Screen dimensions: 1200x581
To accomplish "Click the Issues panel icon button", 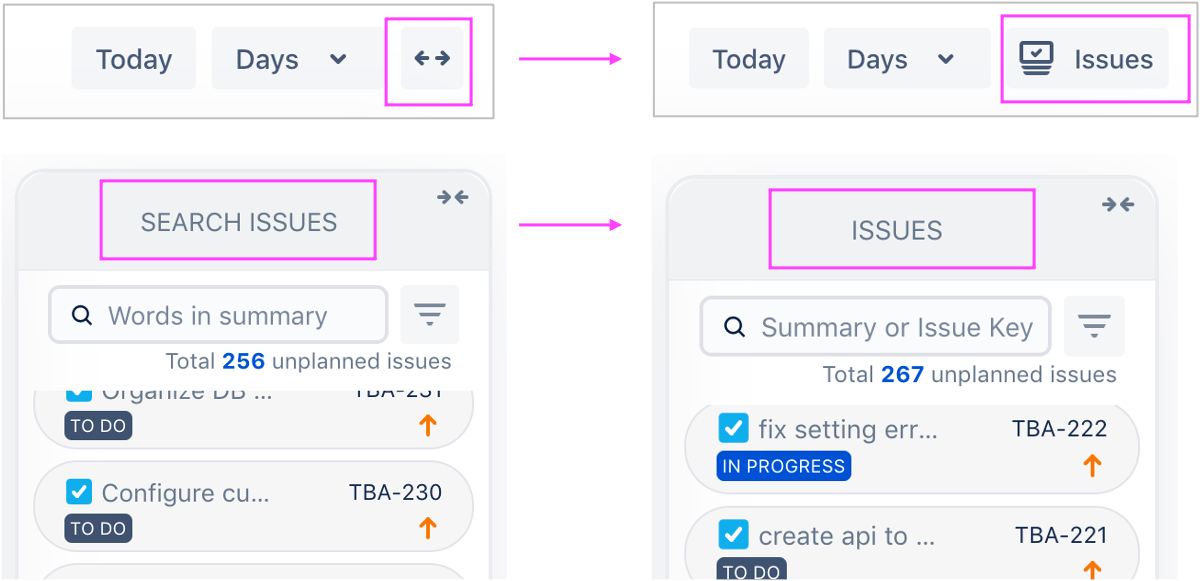I will [x=1086, y=59].
